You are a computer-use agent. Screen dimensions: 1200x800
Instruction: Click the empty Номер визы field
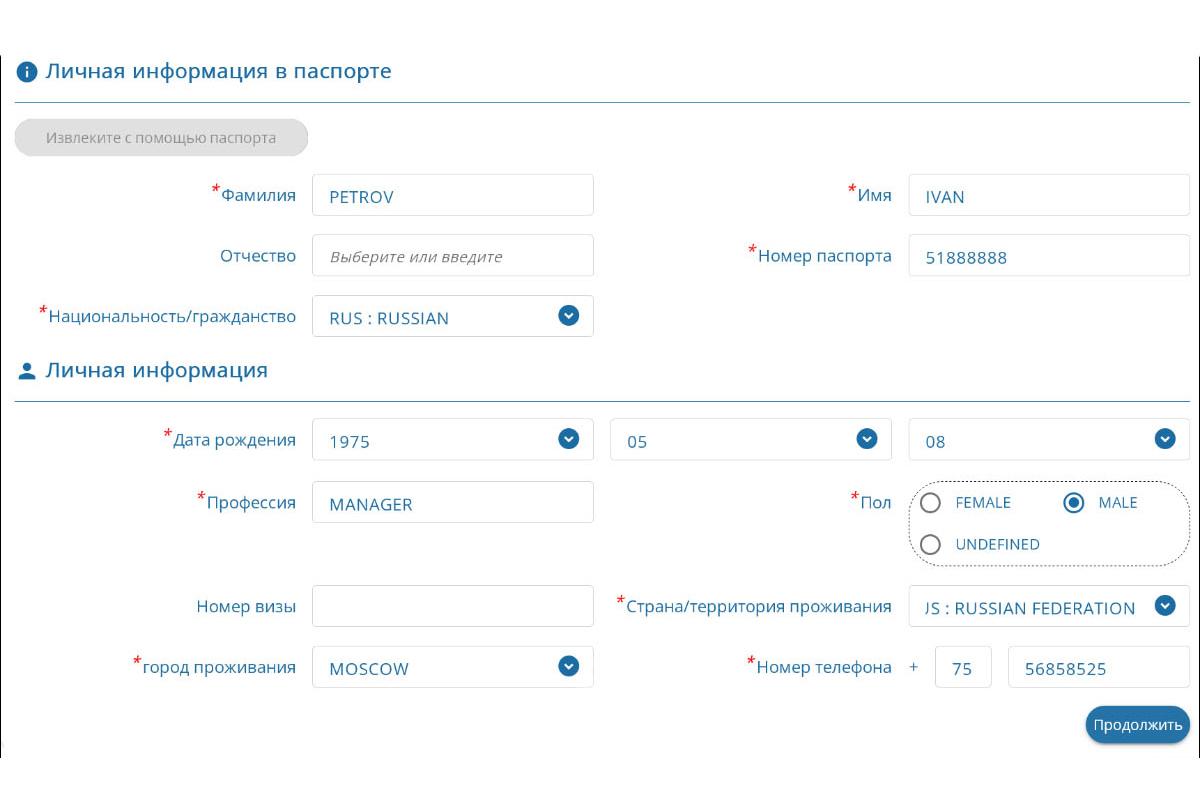(x=453, y=606)
